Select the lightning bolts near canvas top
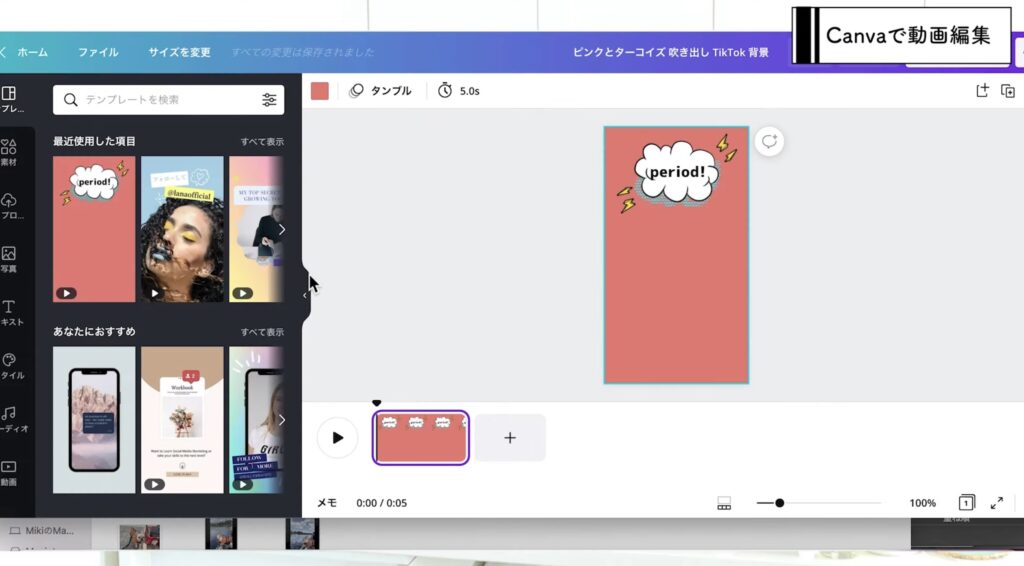Screen dimensions: 1024x566 click(726, 148)
